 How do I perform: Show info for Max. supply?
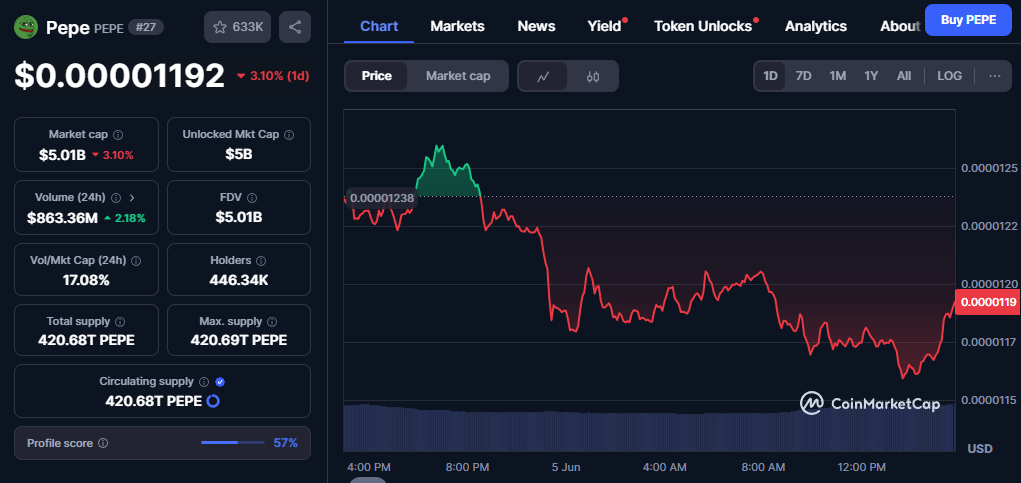(272, 322)
